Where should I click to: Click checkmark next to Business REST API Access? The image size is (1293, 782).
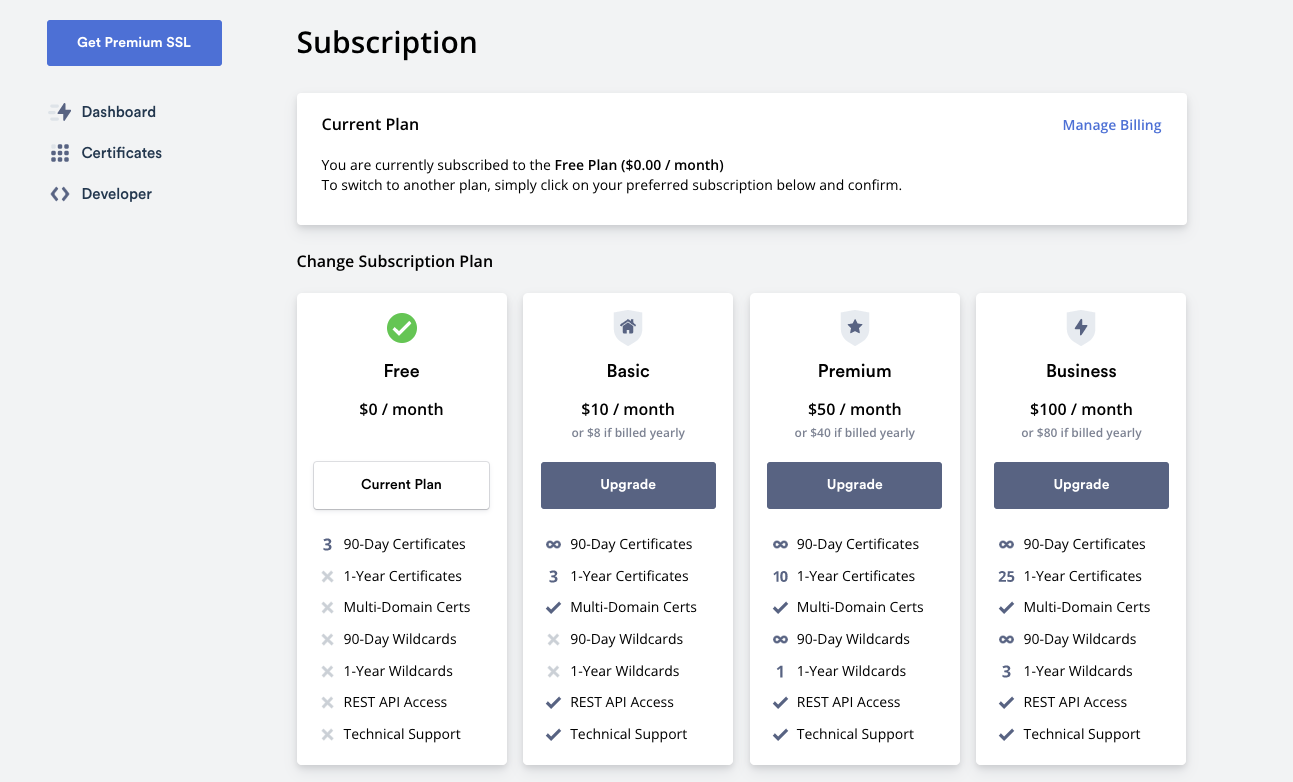click(1007, 703)
